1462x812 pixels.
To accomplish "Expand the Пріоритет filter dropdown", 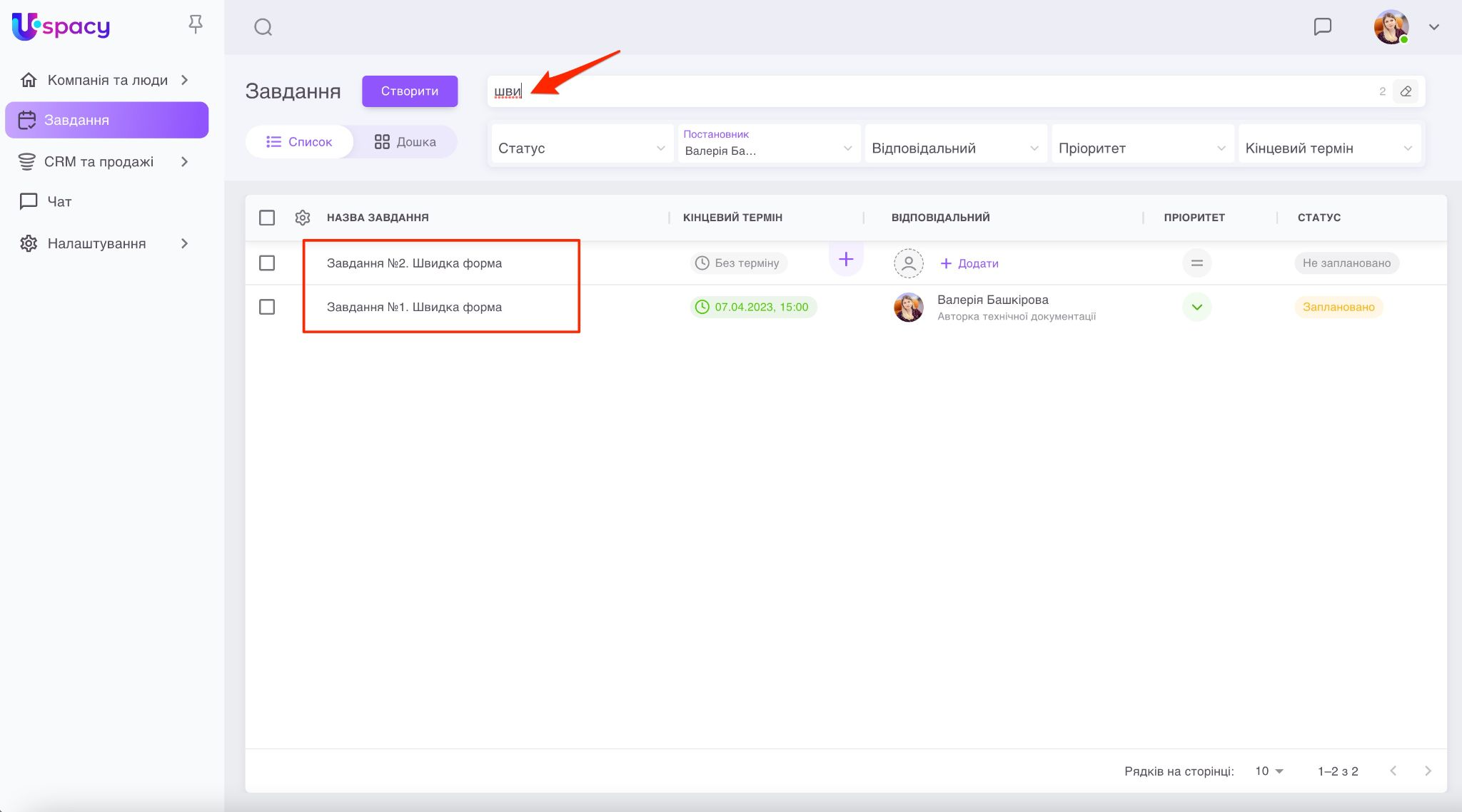I will click(x=1141, y=148).
